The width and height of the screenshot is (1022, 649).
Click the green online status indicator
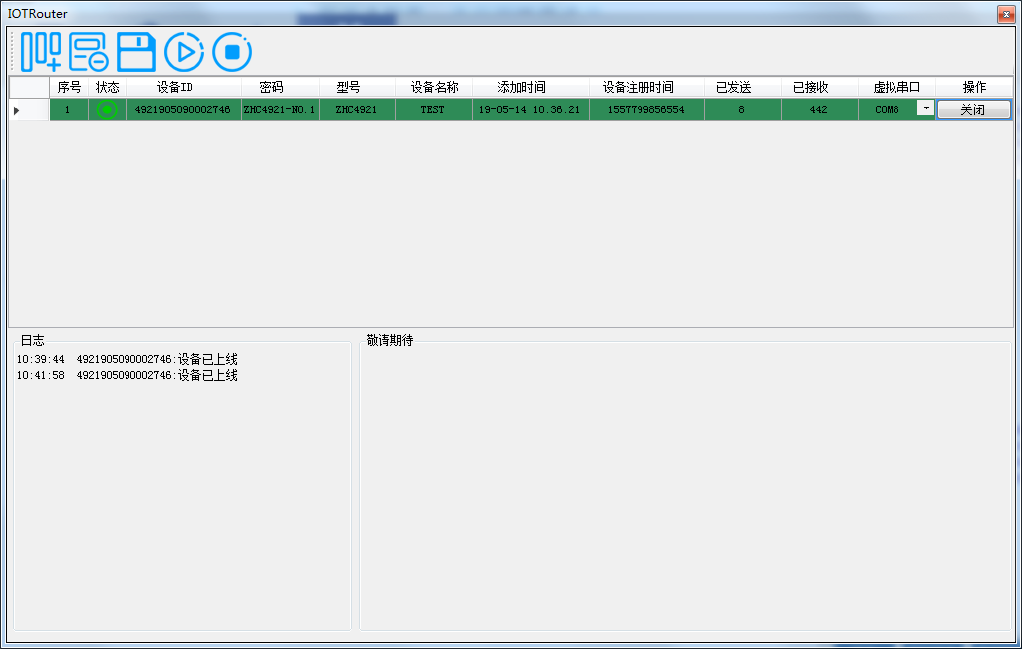[x=108, y=109]
